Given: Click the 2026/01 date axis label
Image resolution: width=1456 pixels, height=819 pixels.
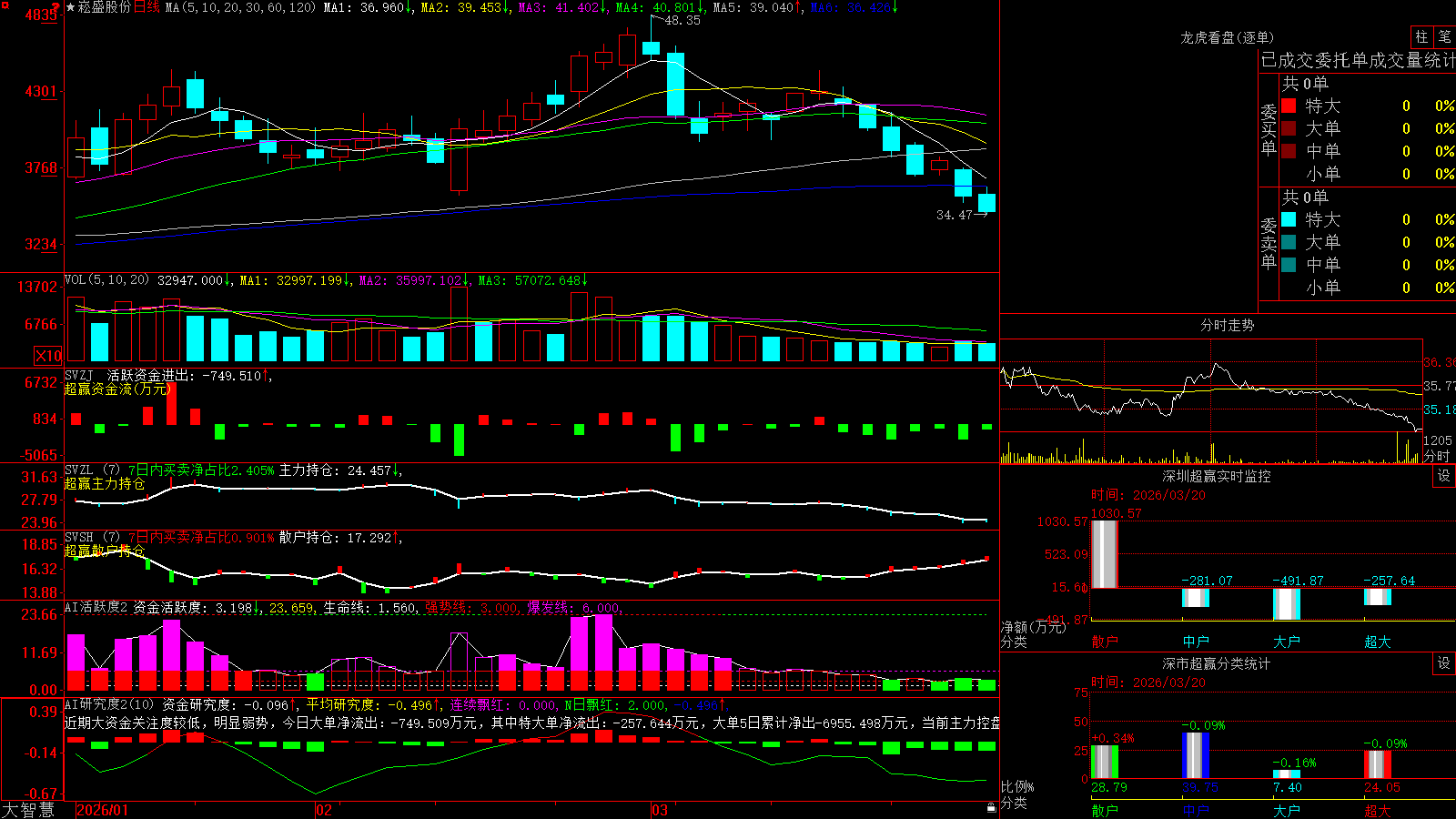Looking at the screenshot, I should [103, 810].
